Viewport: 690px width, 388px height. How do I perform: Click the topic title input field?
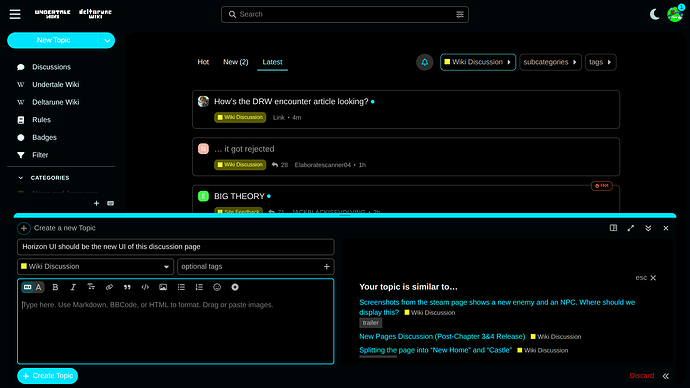click(176, 247)
